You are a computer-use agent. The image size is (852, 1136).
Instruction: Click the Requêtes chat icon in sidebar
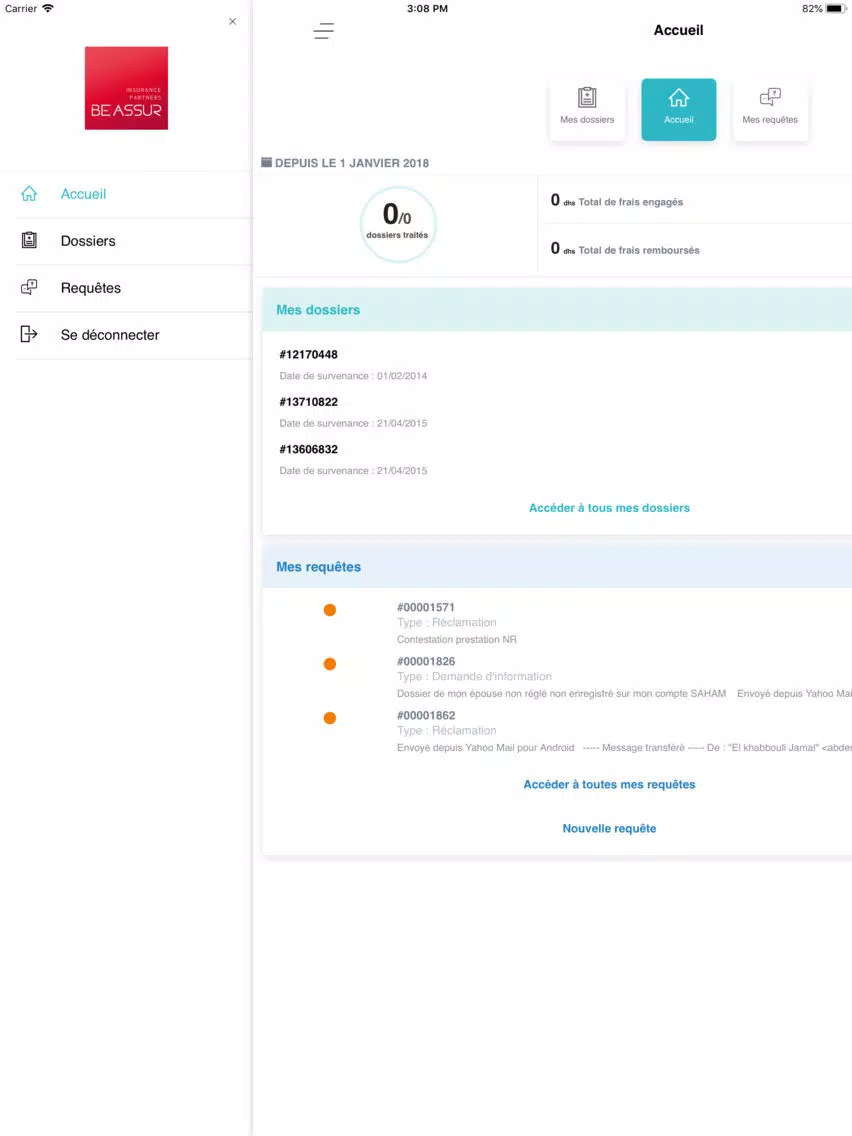(x=29, y=287)
